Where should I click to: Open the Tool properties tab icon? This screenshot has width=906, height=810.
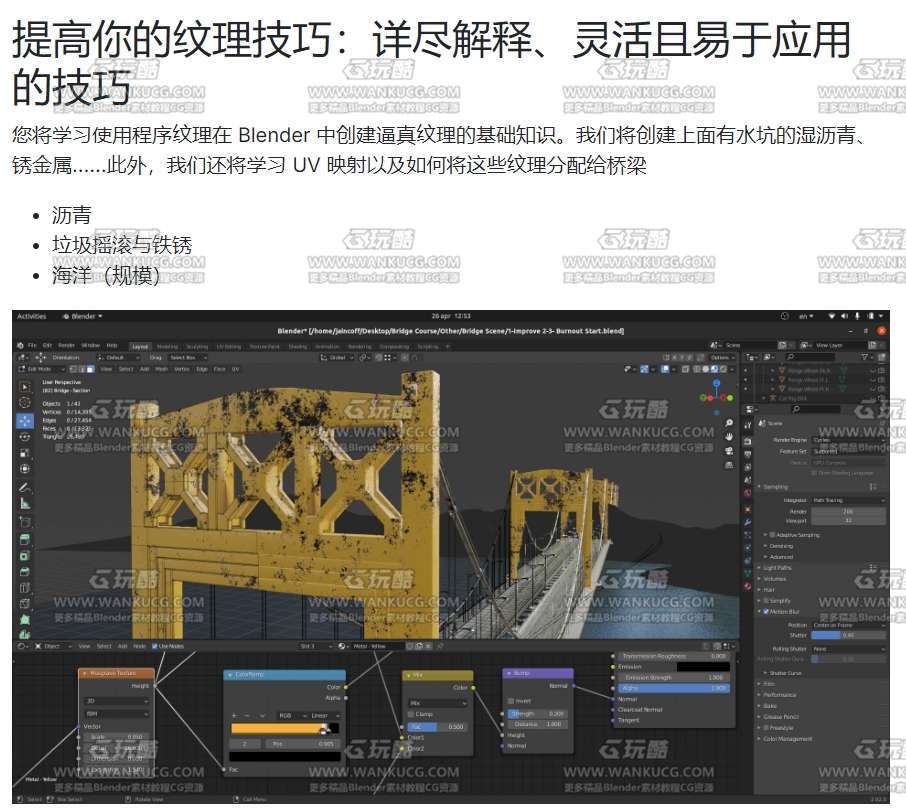pos(748,425)
